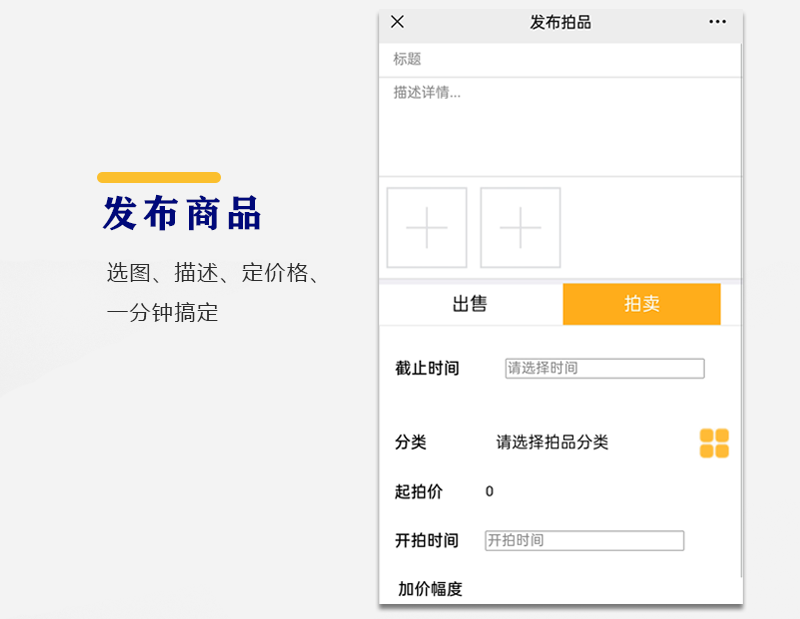Open the 开拍时间 start time field
The image size is (800, 619).
pos(584,541)
